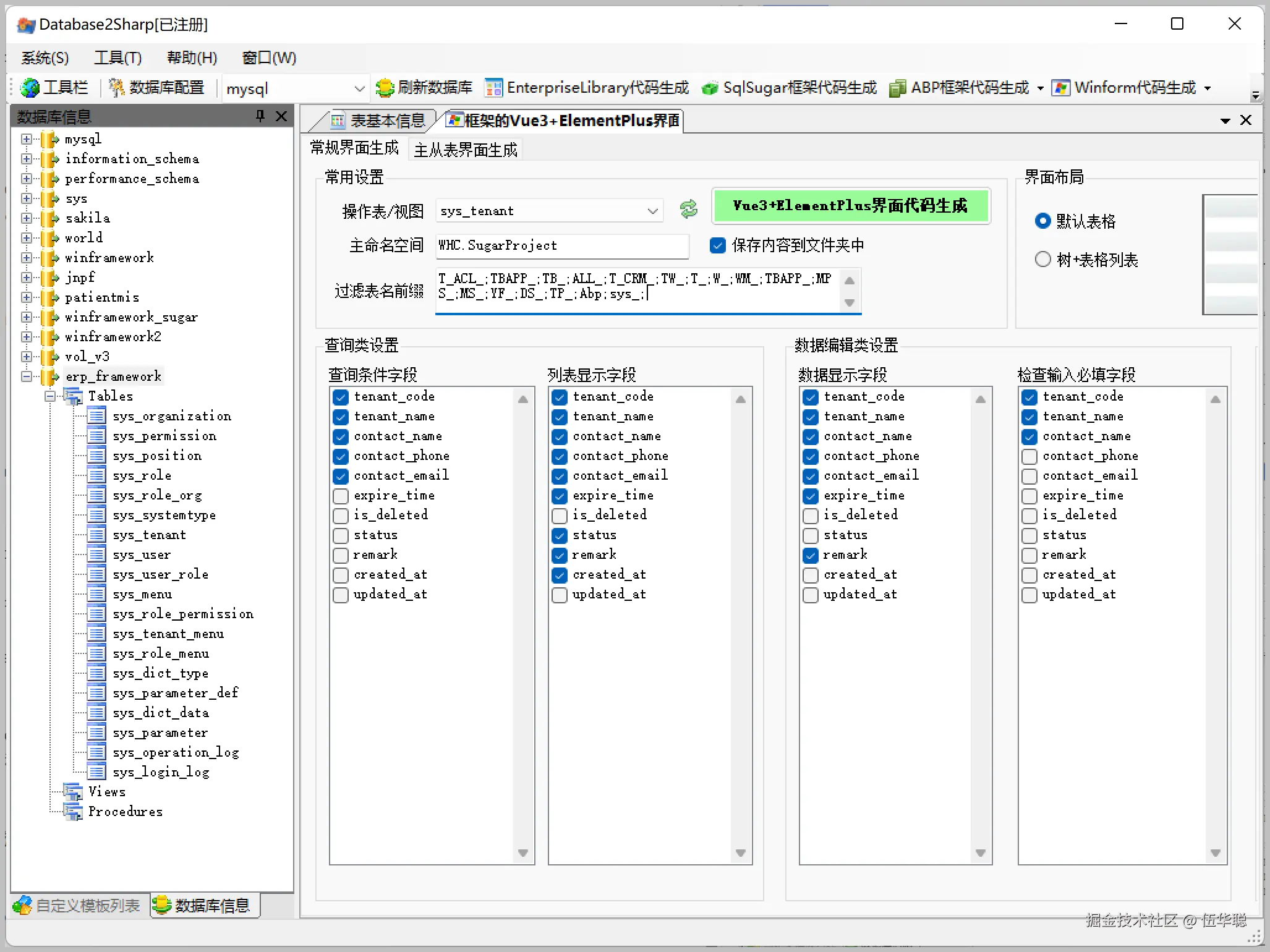Click EnterpriseLibrary代码生成 toolbar icon
The width and height of the screenshot is (1270, 952).
(x=586, y=88)
